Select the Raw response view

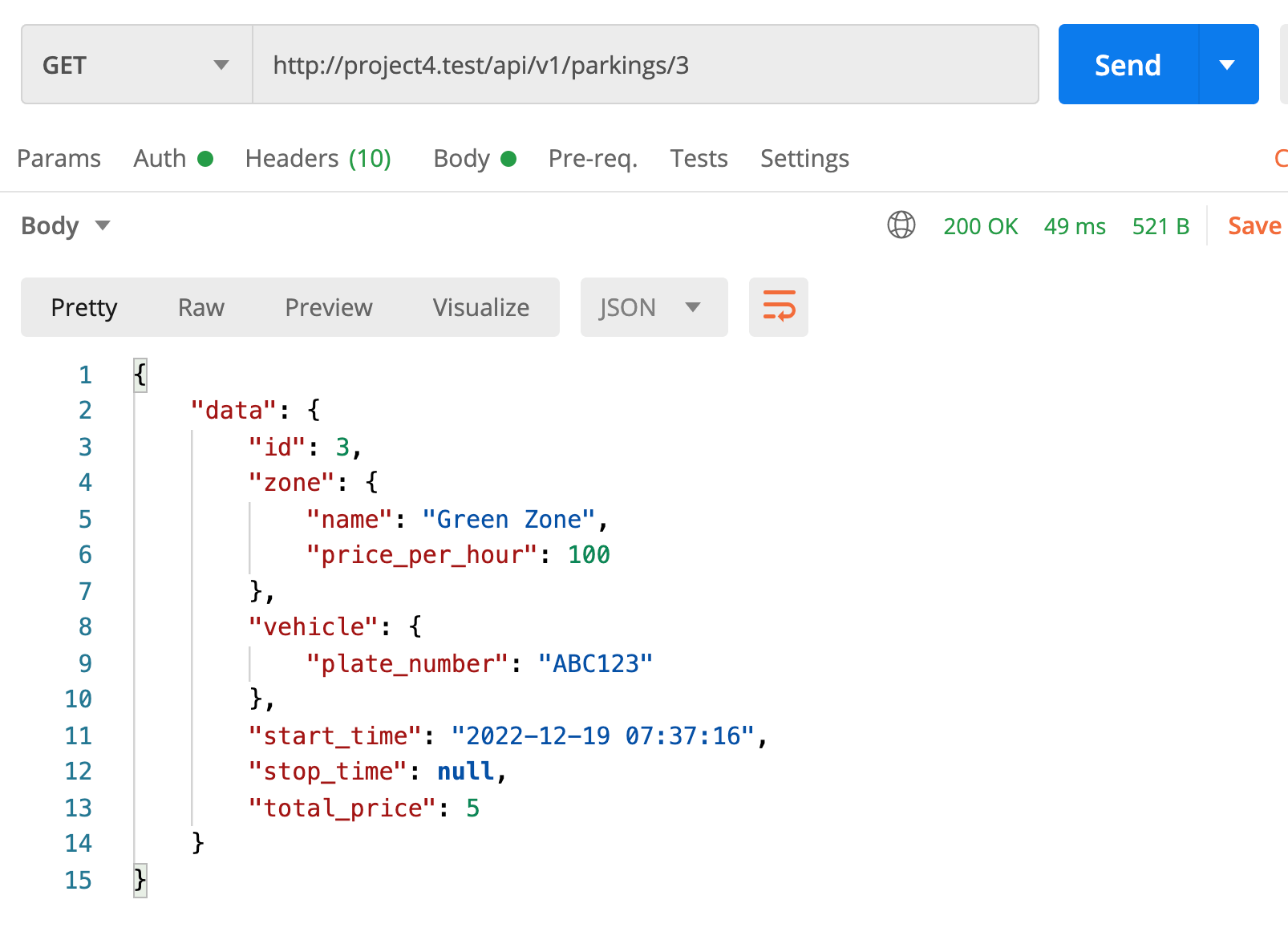[200, 306]
